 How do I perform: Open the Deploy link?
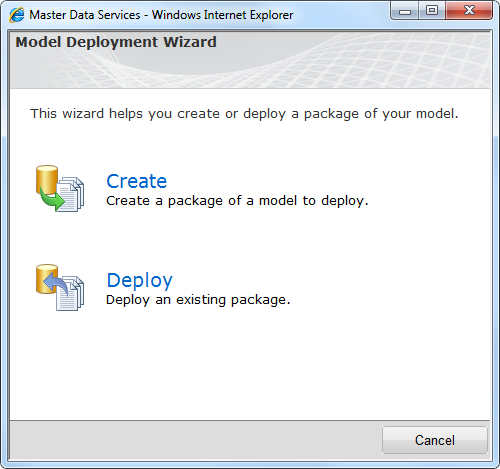click(x=139, y=280)
